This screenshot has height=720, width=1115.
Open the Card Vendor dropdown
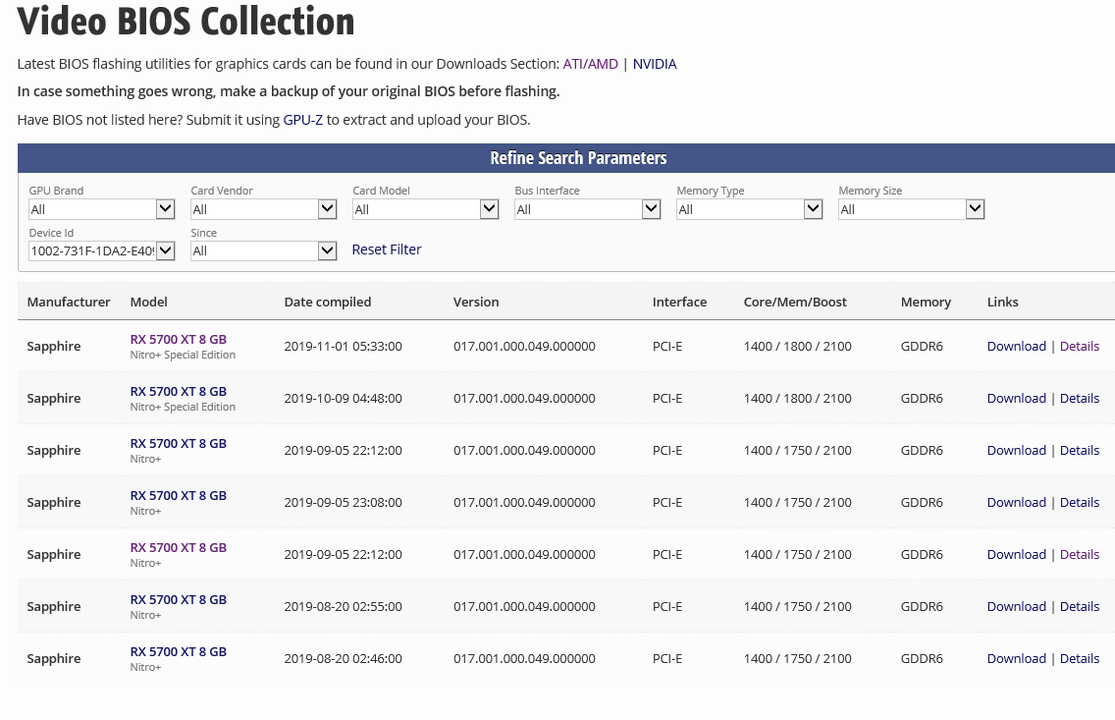tap(264, 209)
